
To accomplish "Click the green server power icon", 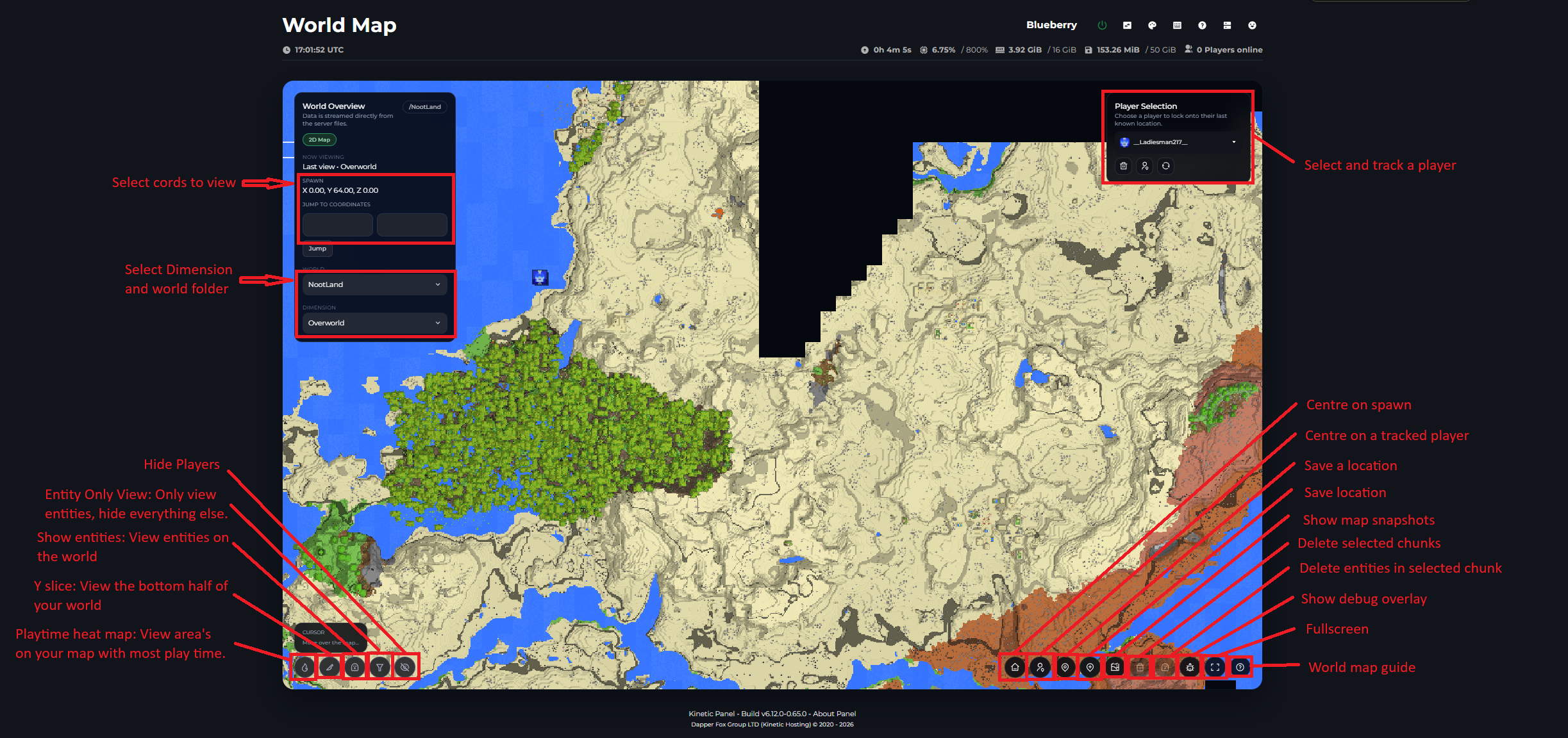I will [x=1102, y=25].
